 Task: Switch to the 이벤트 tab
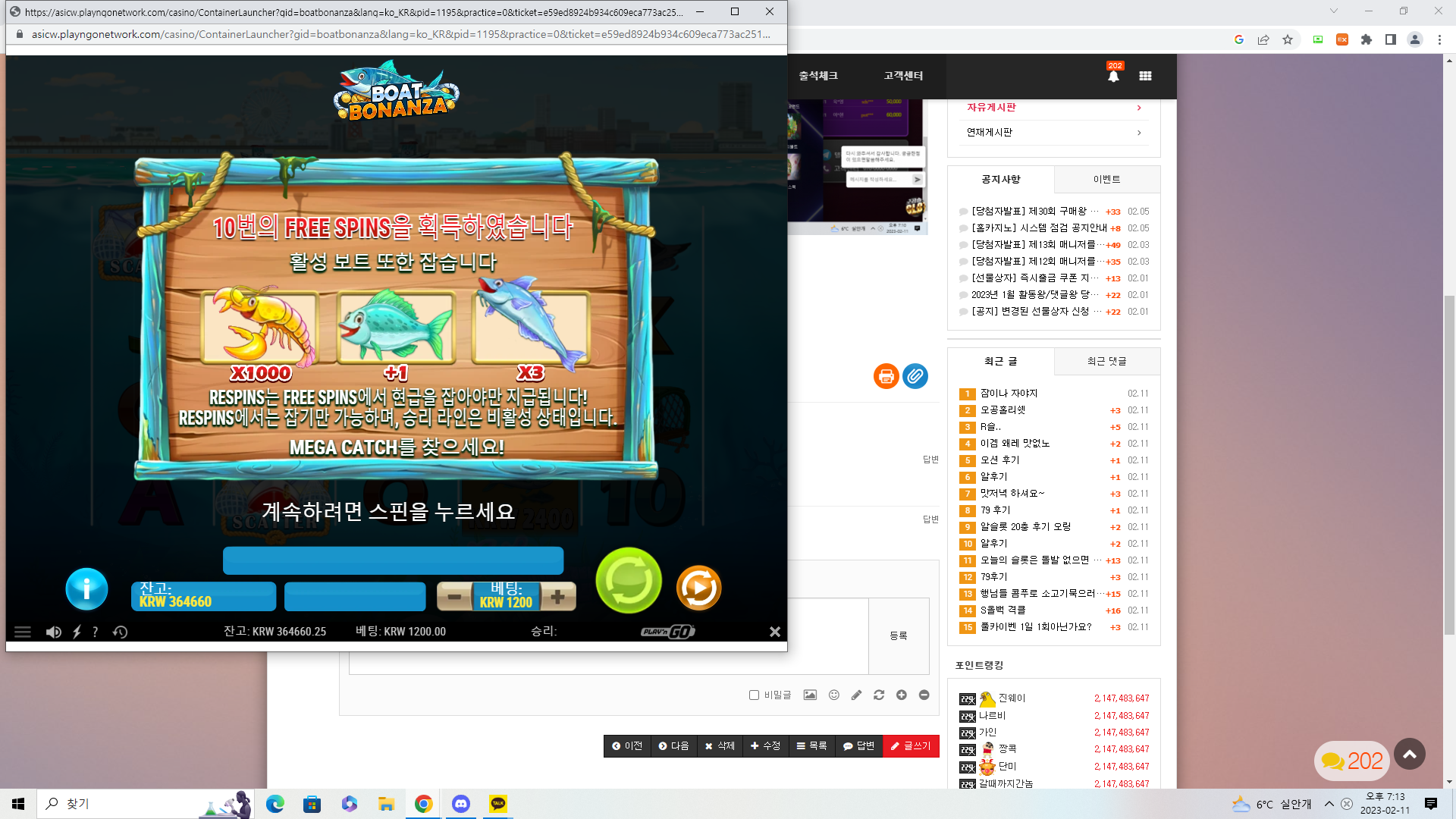[1107, 180]
